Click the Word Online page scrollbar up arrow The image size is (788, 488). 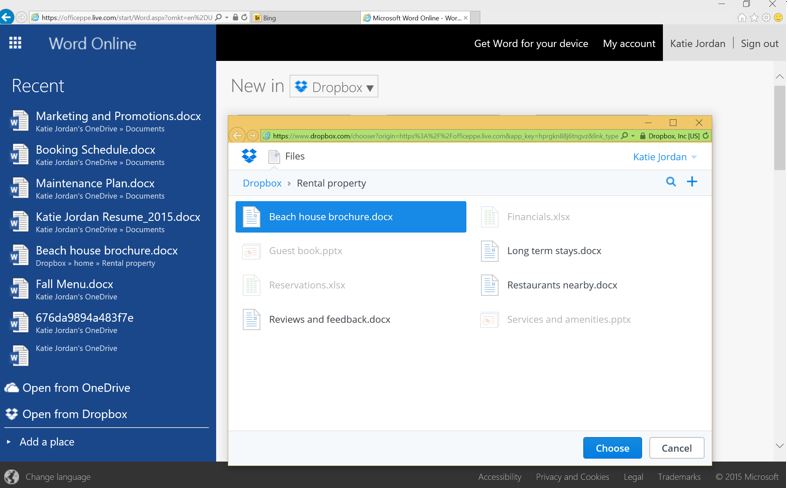tap(779, 77)
